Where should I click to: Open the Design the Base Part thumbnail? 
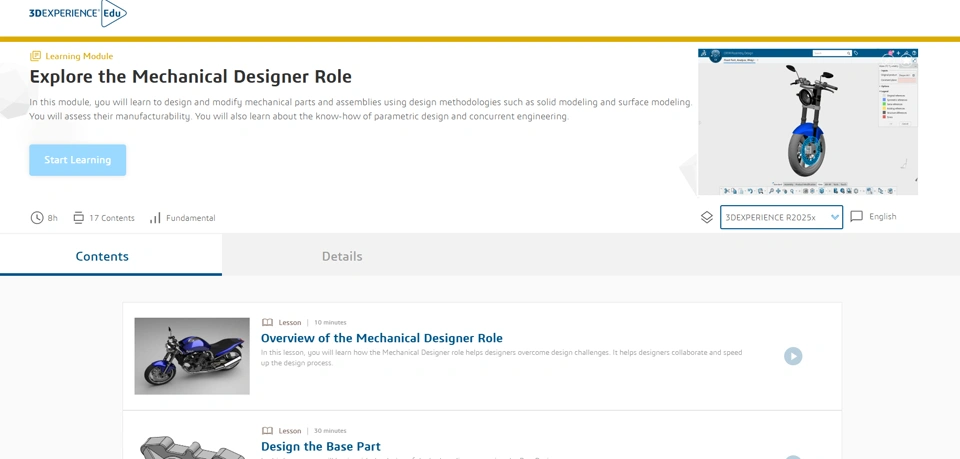click(x=192, y=447)
